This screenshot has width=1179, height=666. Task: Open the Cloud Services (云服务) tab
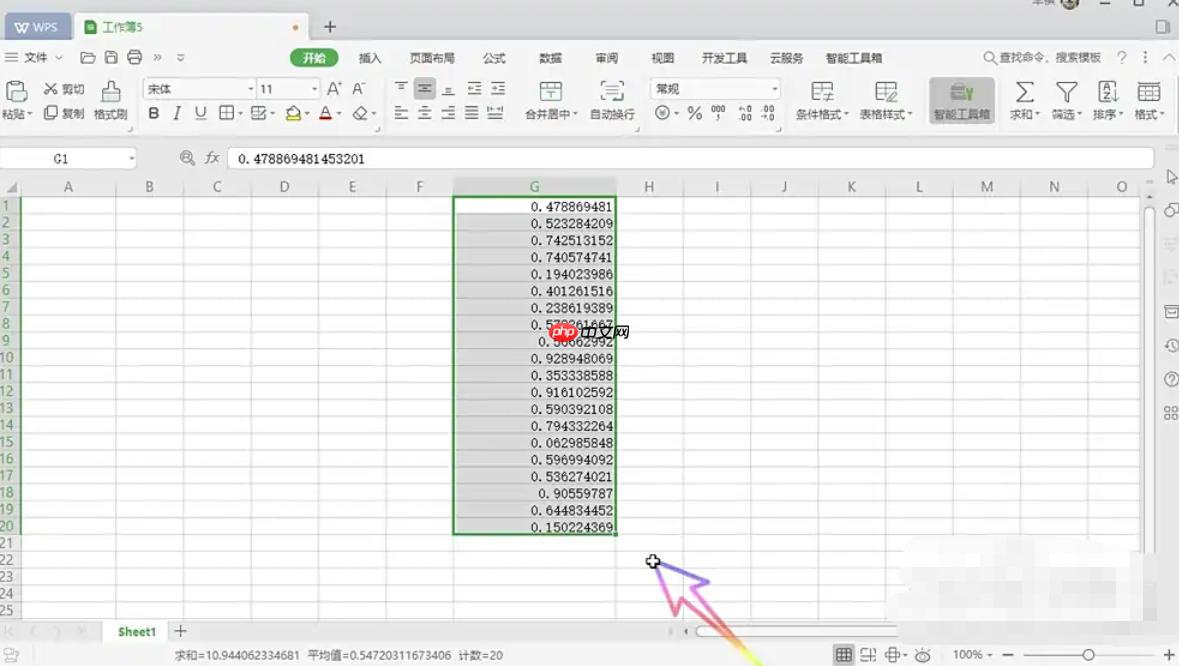pyautogui.click(x=787, y=58)
